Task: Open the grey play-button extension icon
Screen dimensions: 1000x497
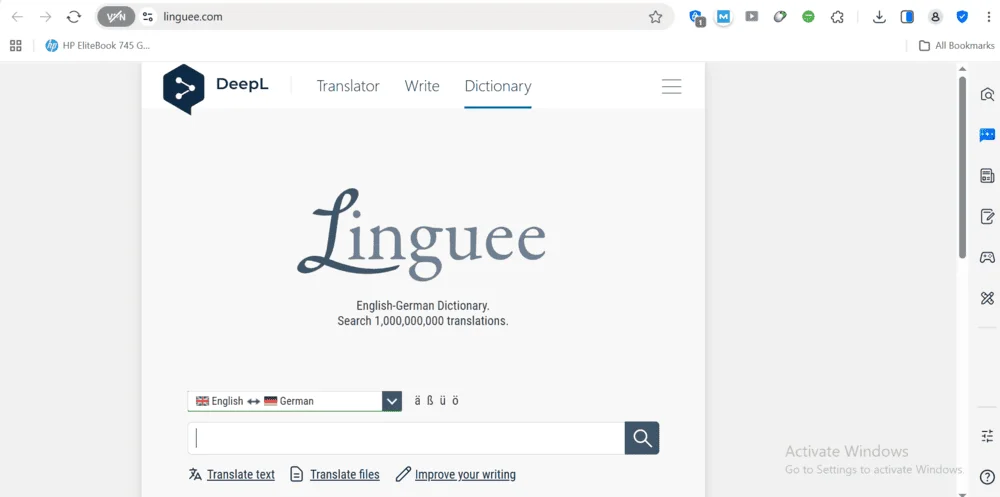Action: (752, 17)
